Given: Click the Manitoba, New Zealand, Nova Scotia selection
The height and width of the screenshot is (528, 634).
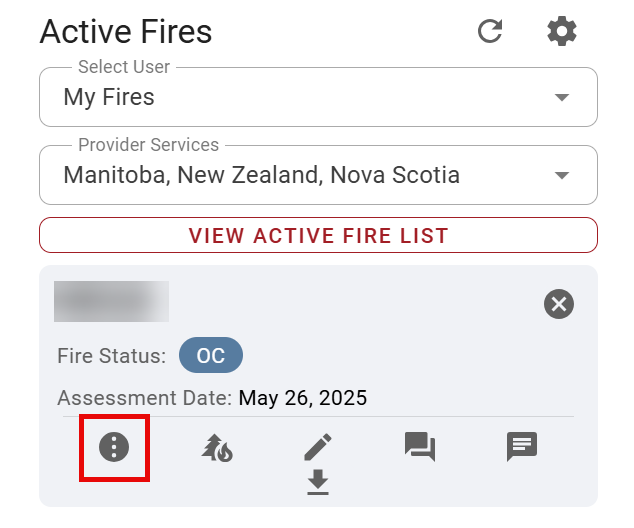Looking at the screenshot, I should (261, 175).
